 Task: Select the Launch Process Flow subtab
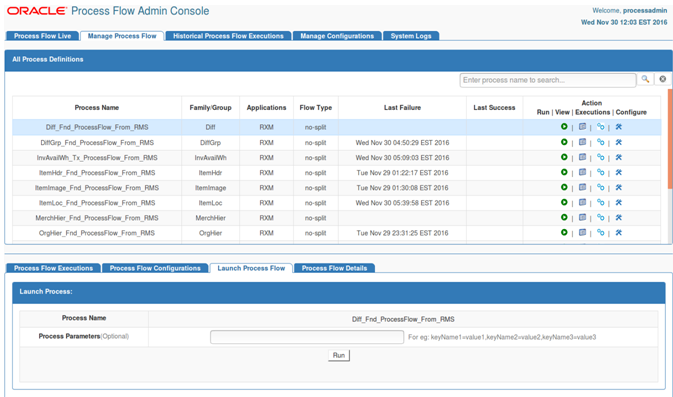point(251,268)
